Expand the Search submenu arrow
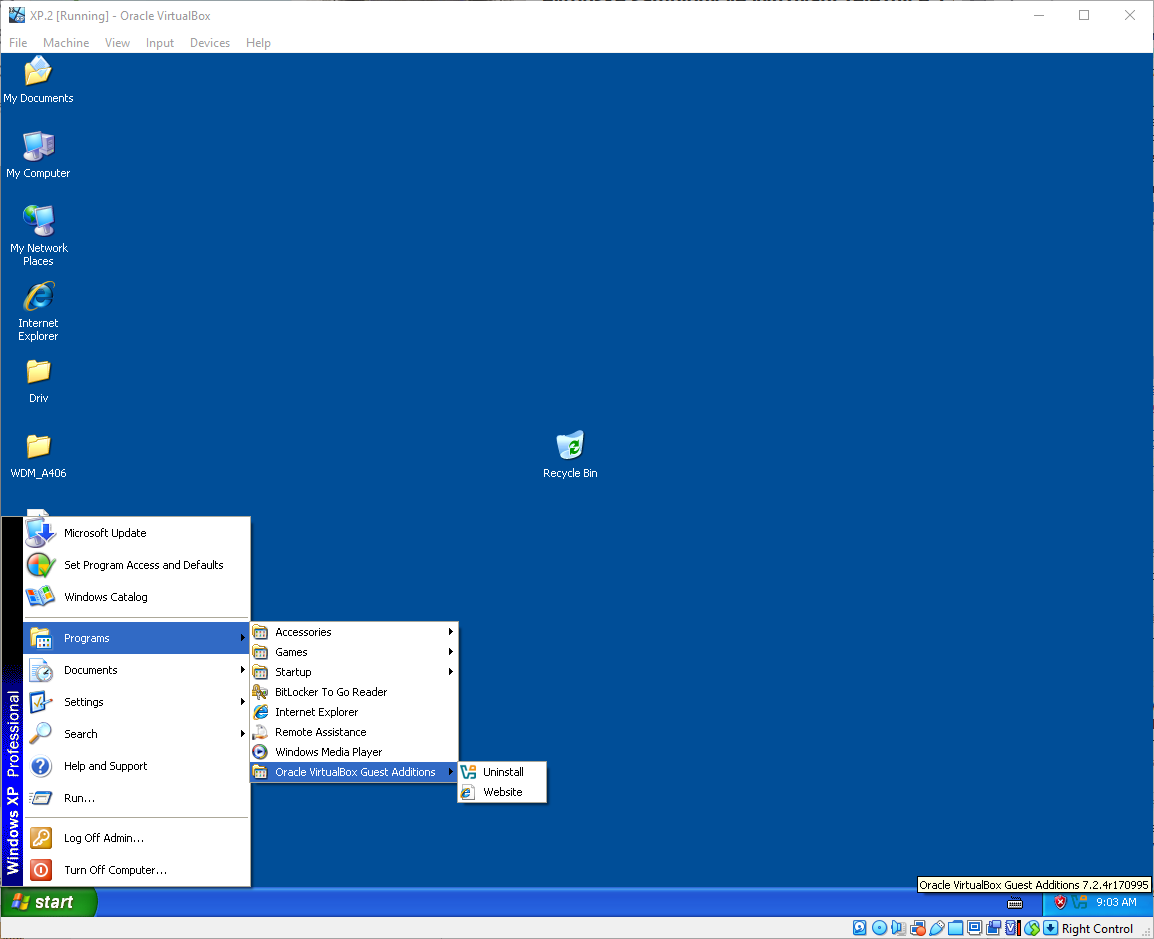This screenshot has height=939, width=1154. pos(242,734)
